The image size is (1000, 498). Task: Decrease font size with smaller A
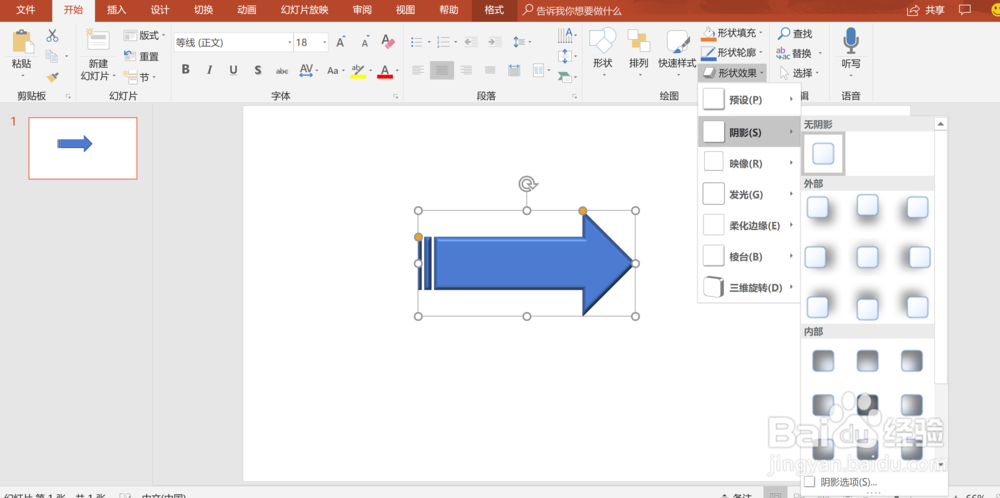click(365, 43)
